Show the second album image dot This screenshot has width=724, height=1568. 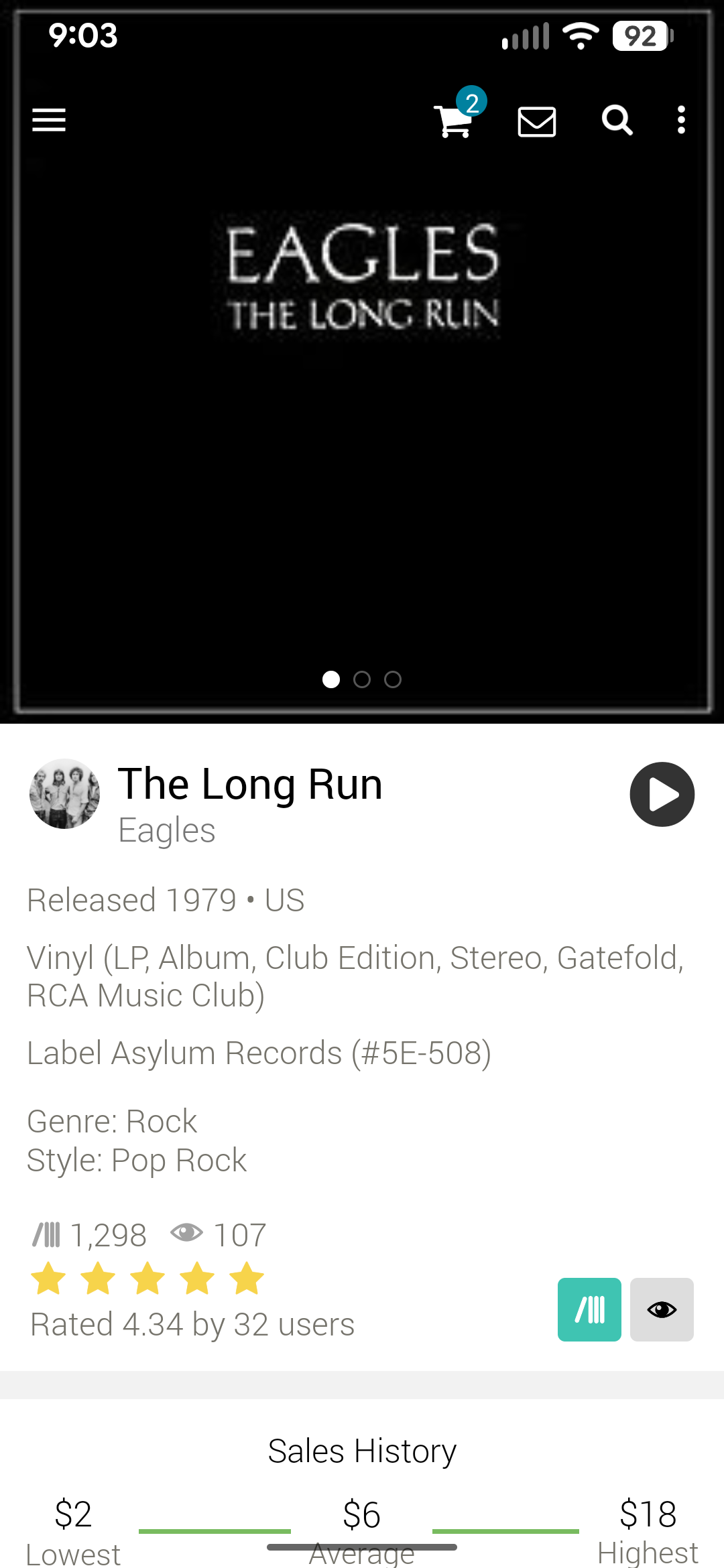click(x=362, y=679)
